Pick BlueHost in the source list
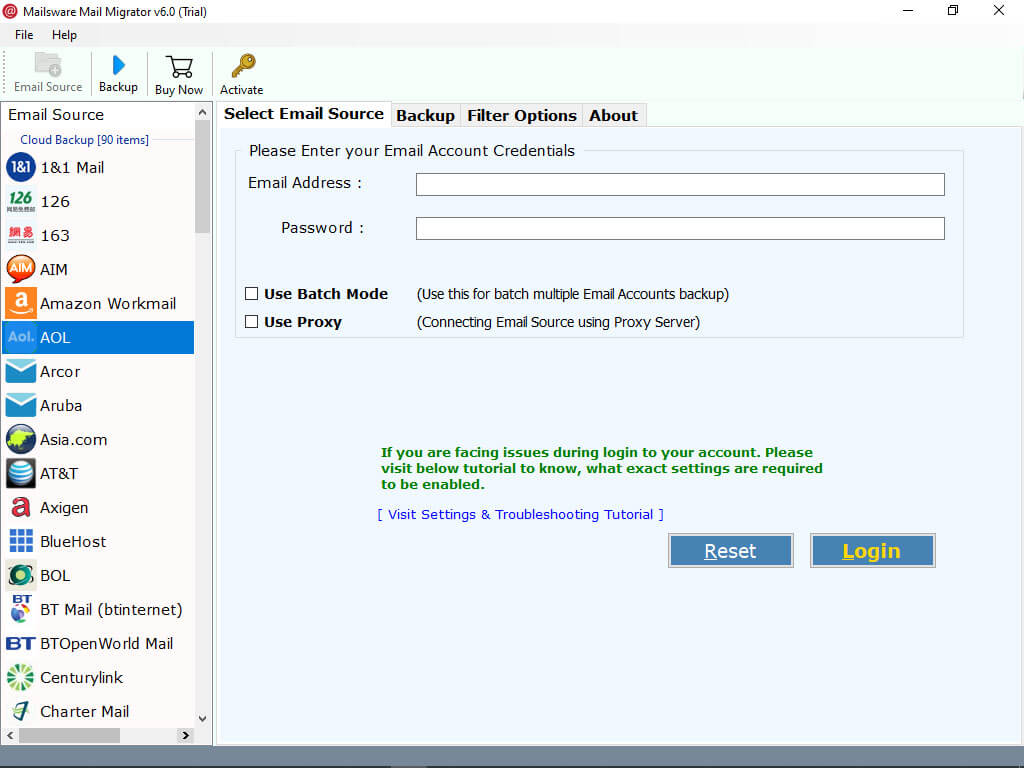1024x768 pixels. click(72, 542)
